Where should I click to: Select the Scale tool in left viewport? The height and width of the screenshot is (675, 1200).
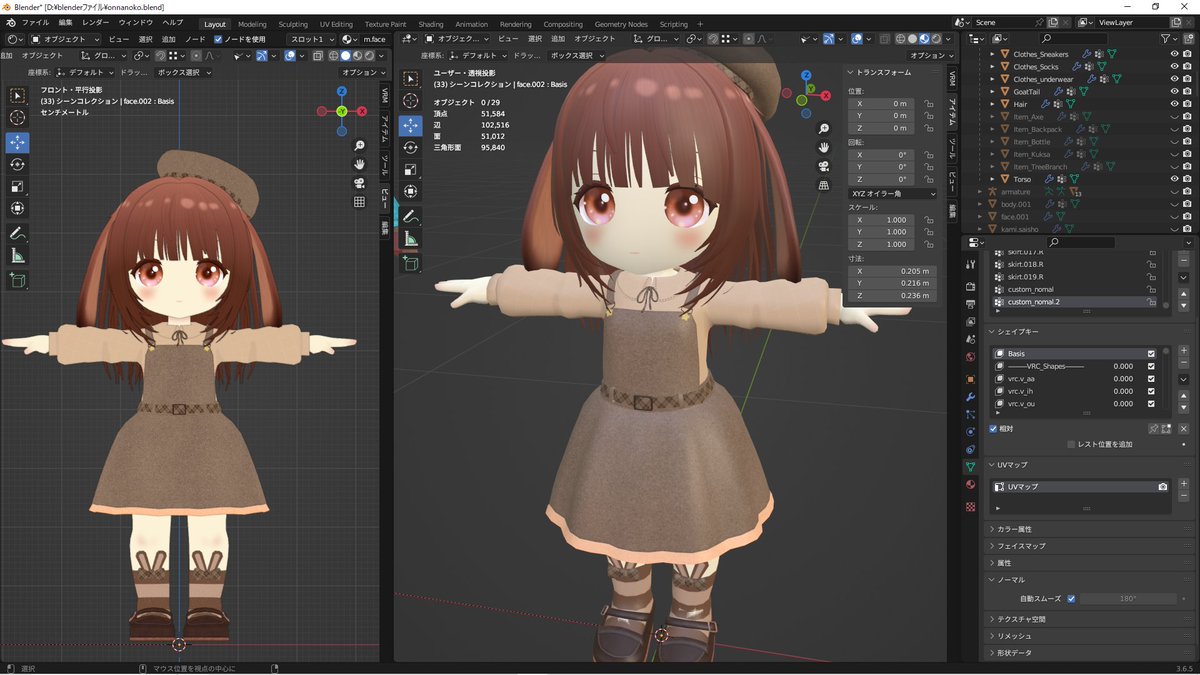pyautogui.click(x=17, y=186)
